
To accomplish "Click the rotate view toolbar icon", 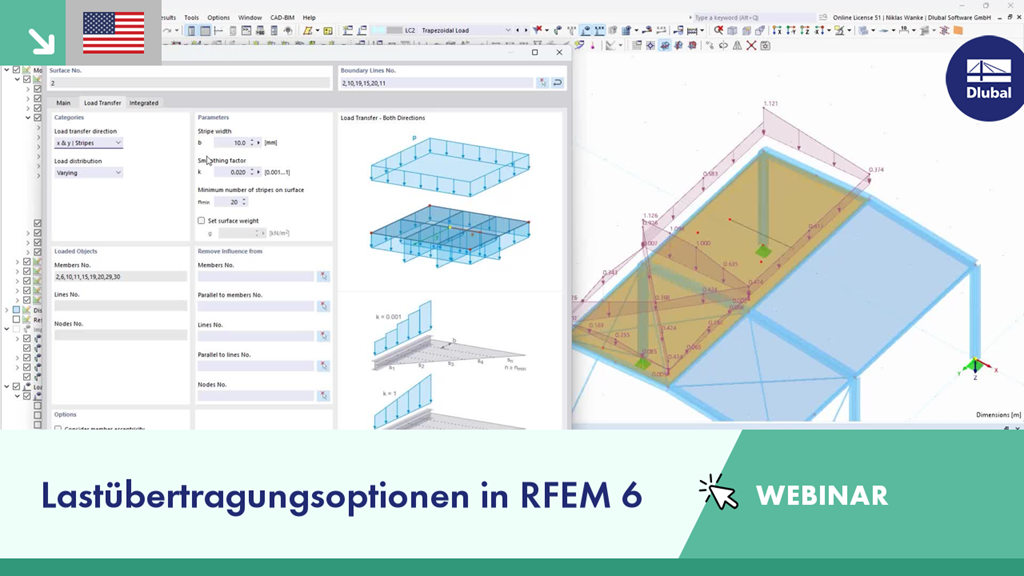I will click(724, 46).
